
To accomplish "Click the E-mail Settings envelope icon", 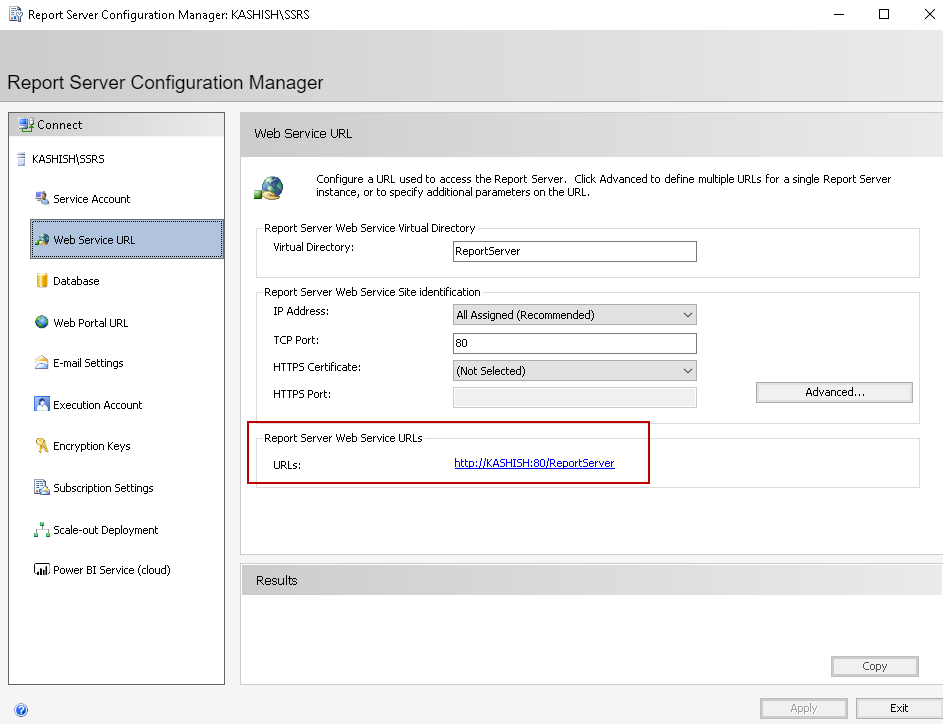I will 42,363.
